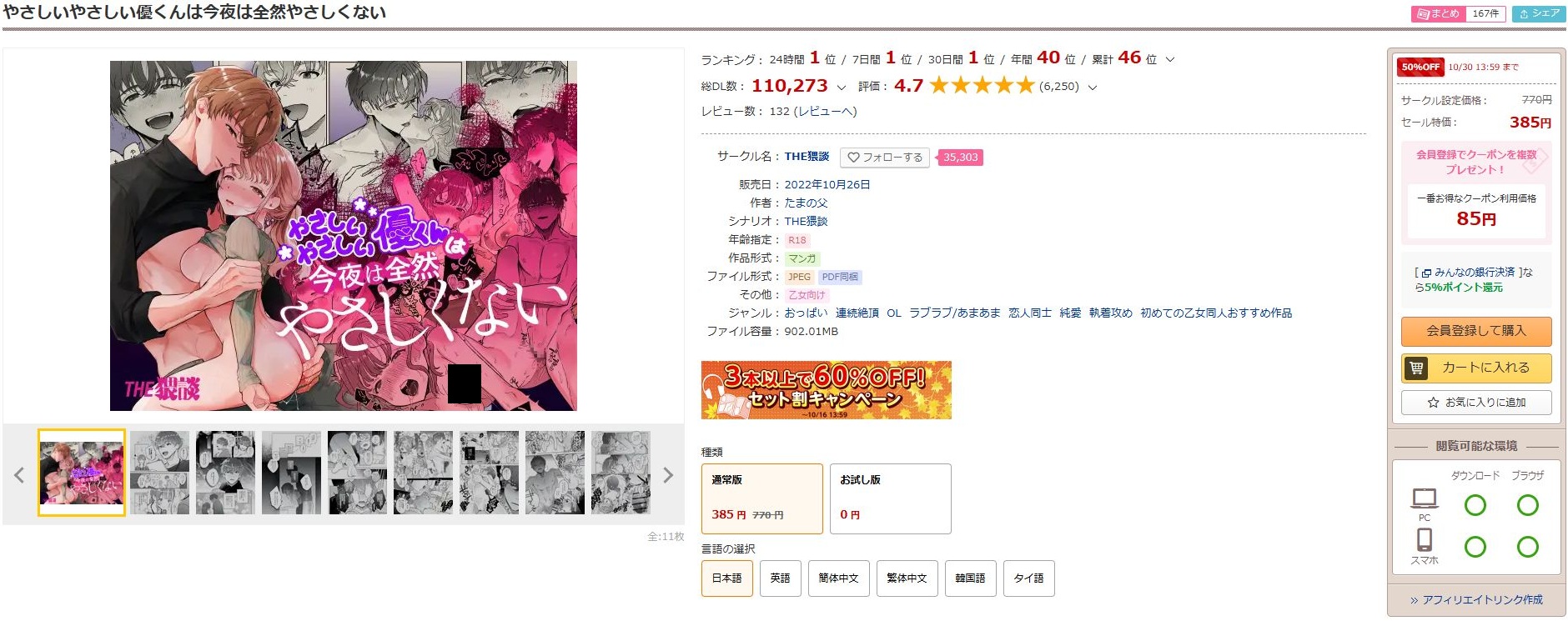Click the star お気に入りに追加 button
Viewport: 1568px width, 621px height.
[1476, 403]
